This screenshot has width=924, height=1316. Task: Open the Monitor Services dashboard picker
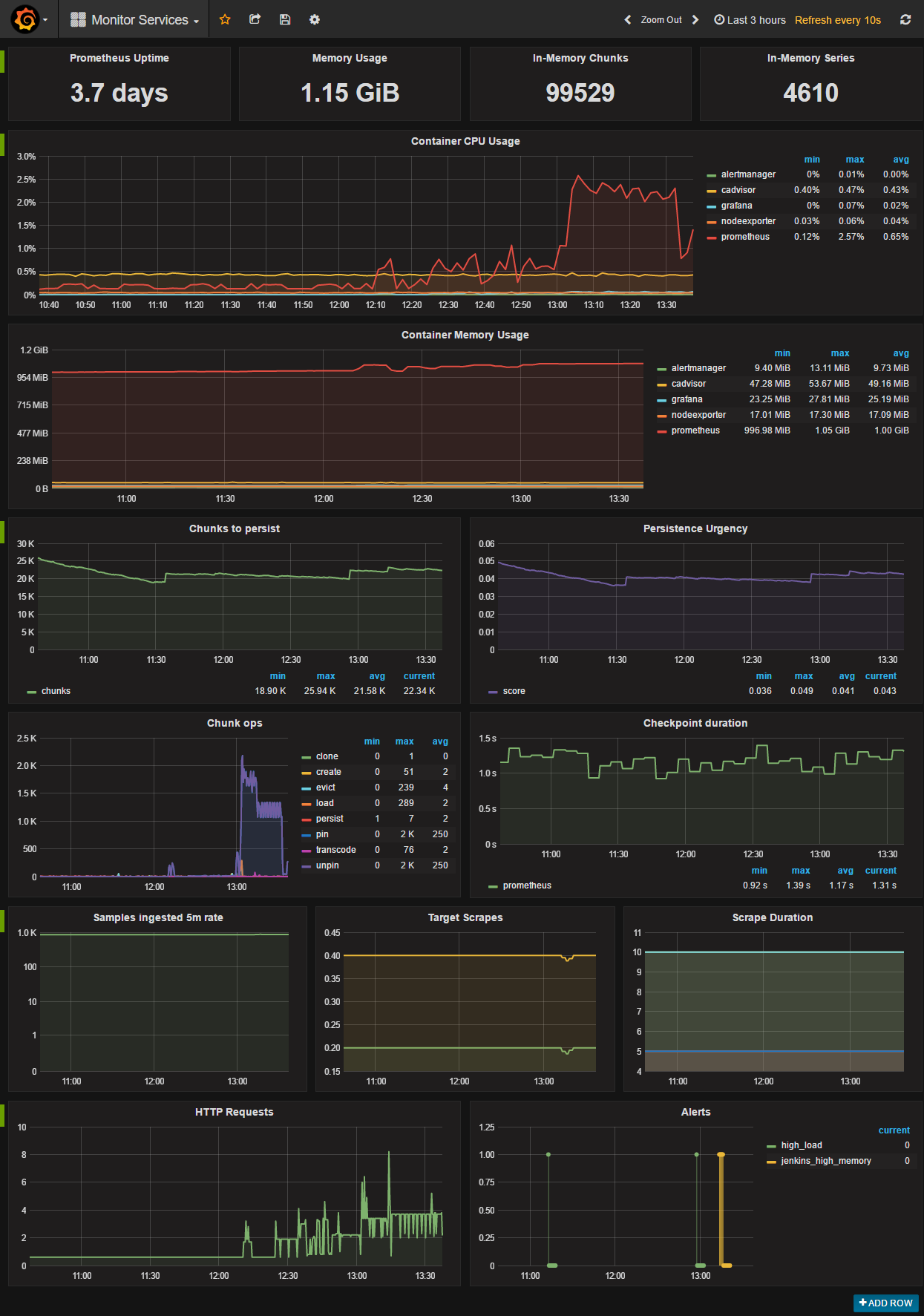[134, 20]
